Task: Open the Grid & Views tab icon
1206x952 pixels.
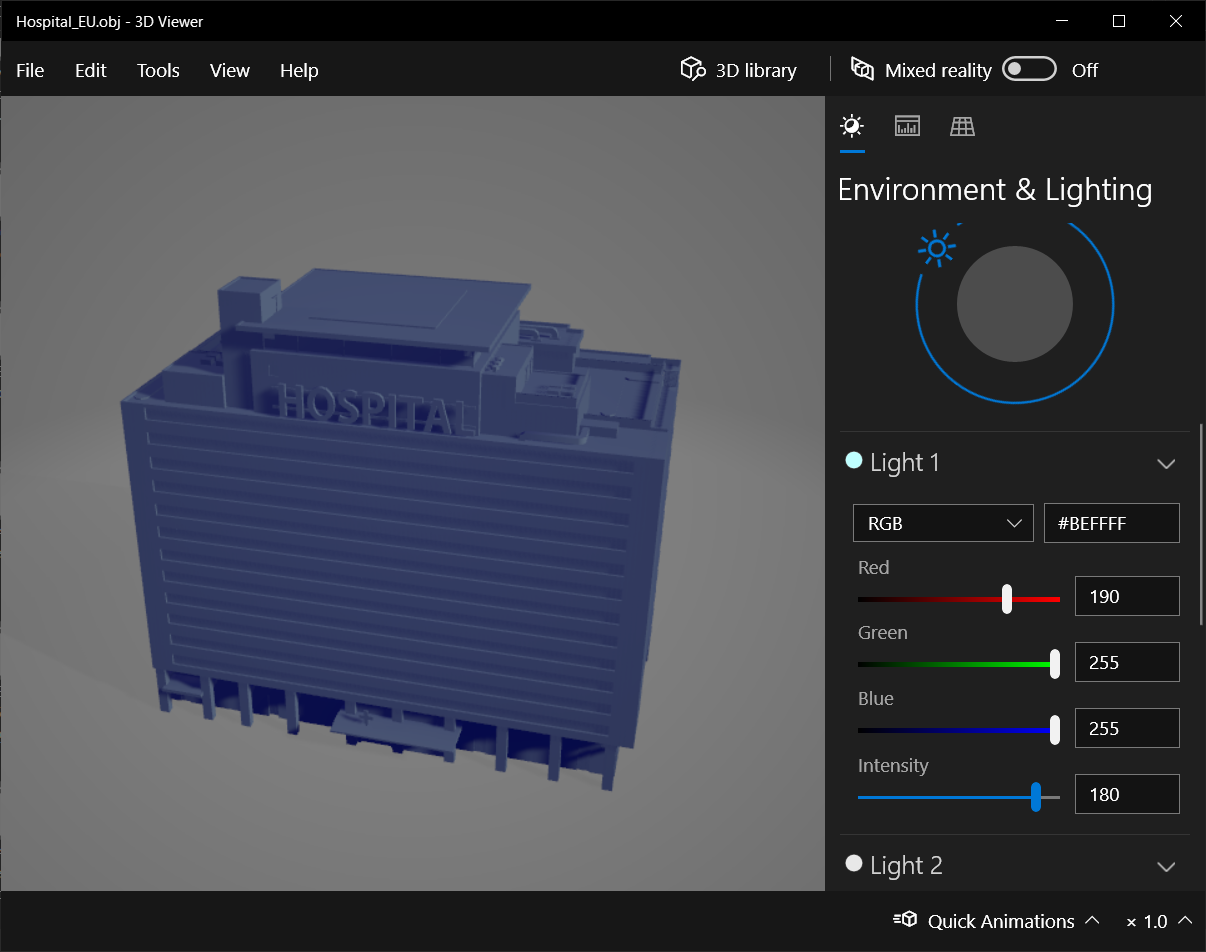Action: point(962,126)
